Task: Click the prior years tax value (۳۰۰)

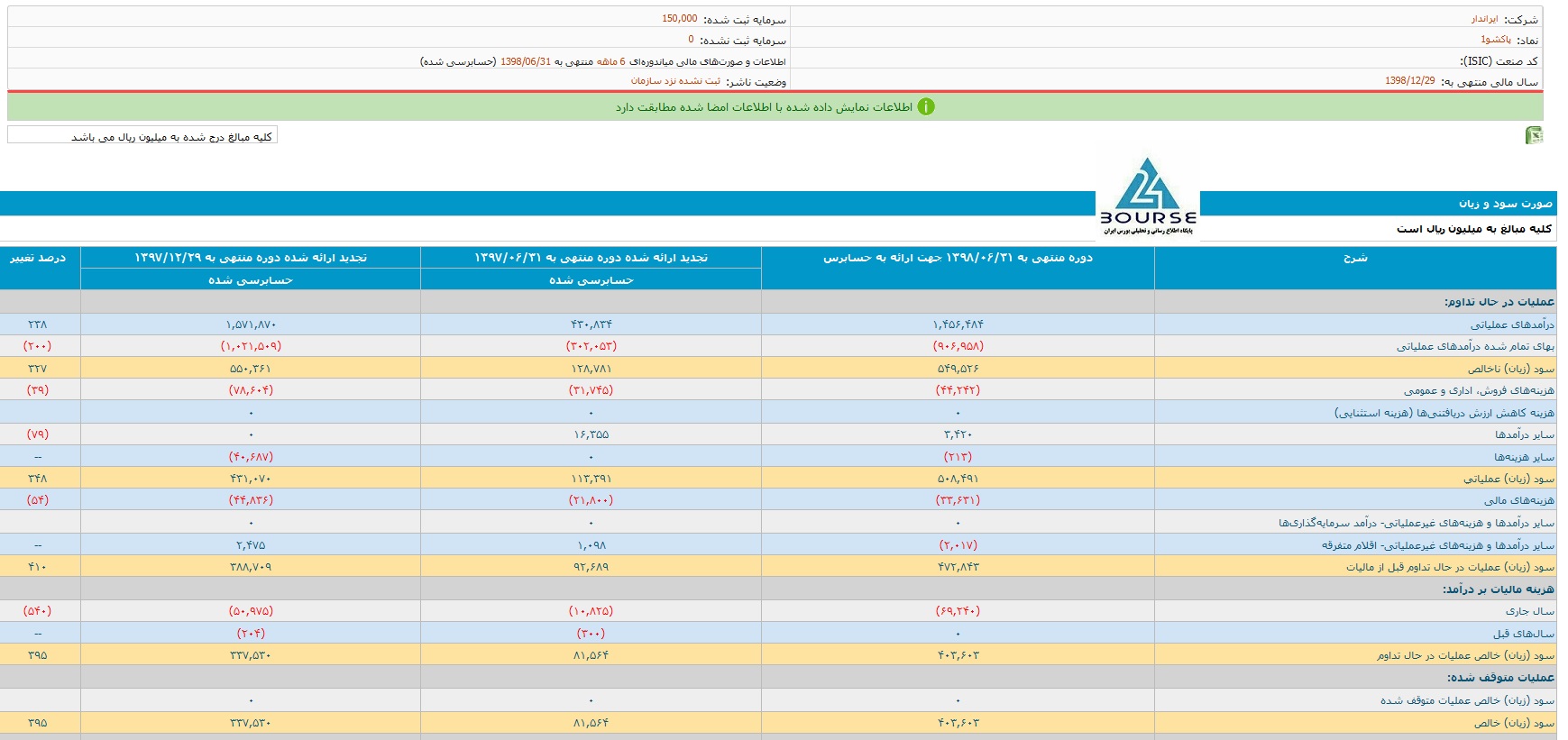Action: [591, 634]
